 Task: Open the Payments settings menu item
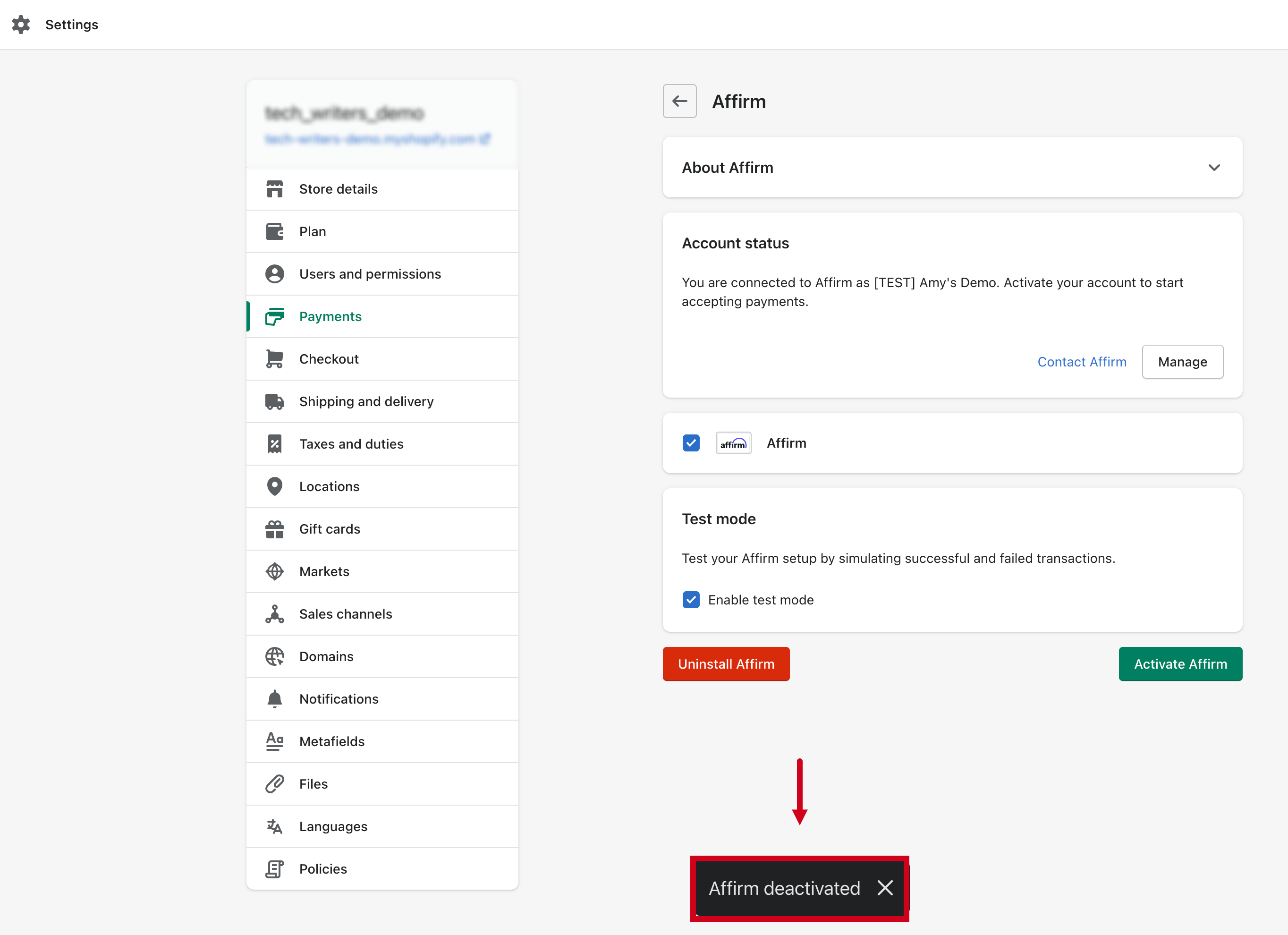(330, 316)
